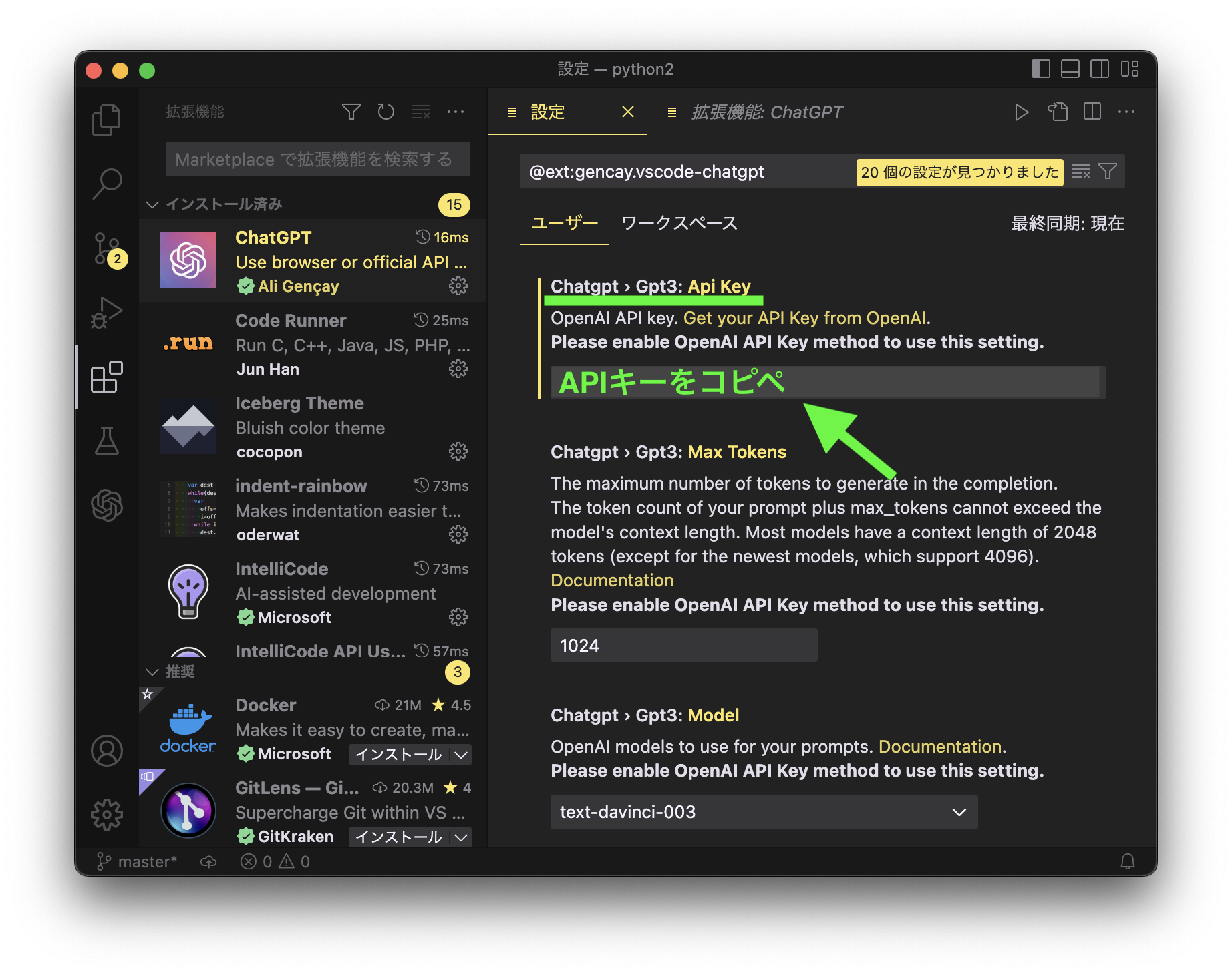The width and height of the screenshot is (1232, 975).
Task: Open GitLens install options dropdown arrow
Action: (461, 837)
